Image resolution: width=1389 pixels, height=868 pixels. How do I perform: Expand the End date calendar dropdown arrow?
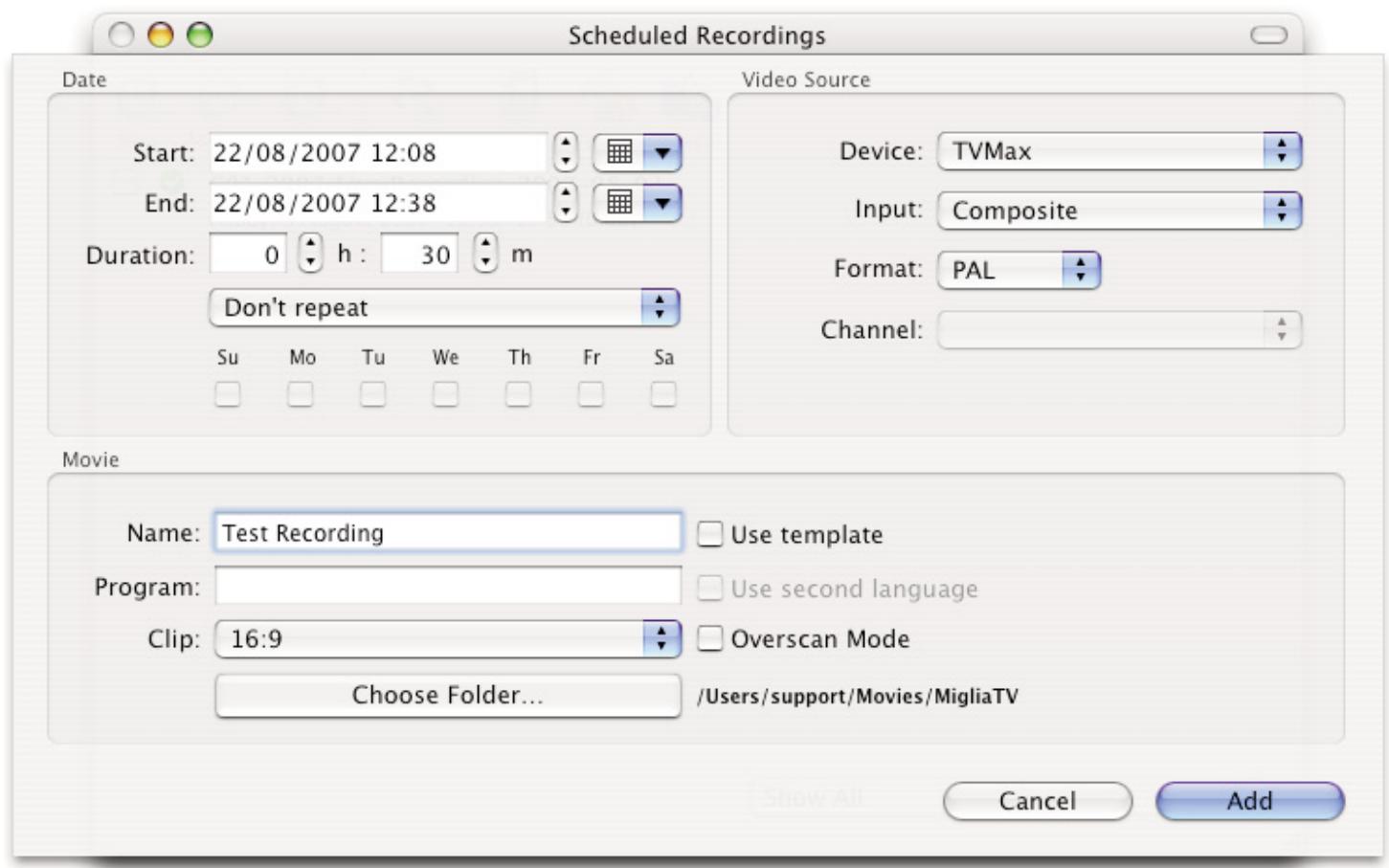tap(662, 203)
